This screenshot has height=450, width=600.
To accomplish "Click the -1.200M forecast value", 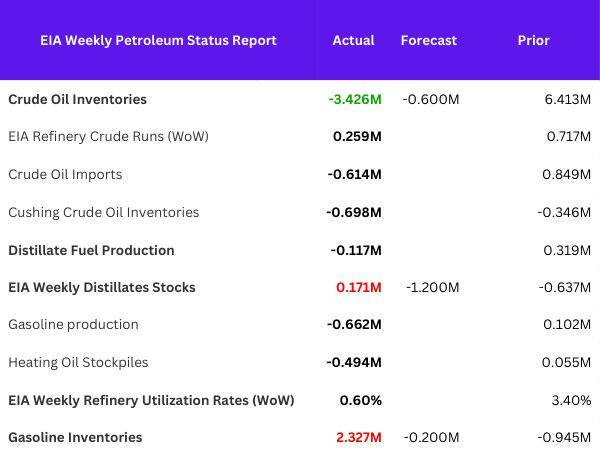I will (432, 287).
